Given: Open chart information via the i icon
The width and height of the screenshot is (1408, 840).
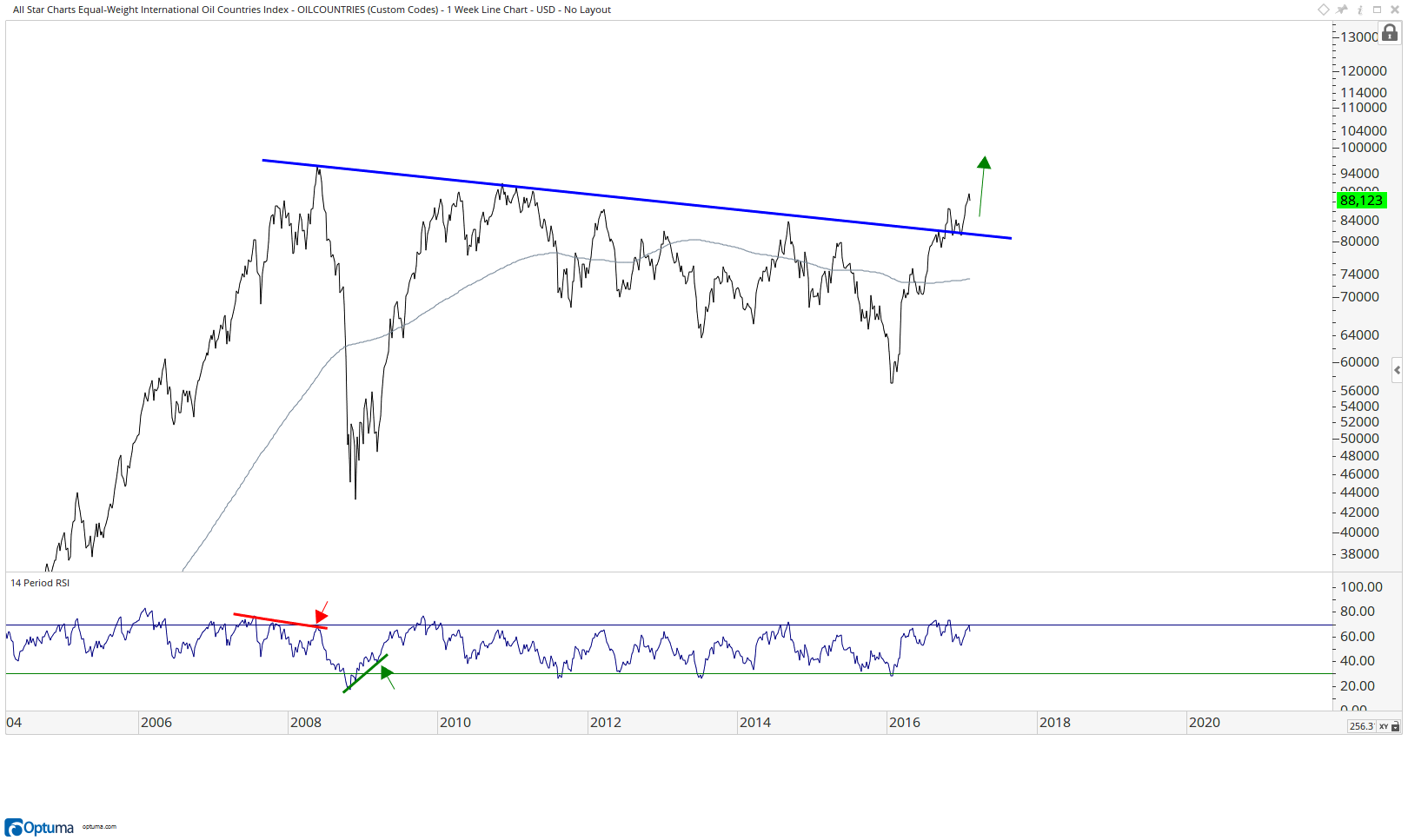Looking at the screenshot, I should (x=1360, y=10).
